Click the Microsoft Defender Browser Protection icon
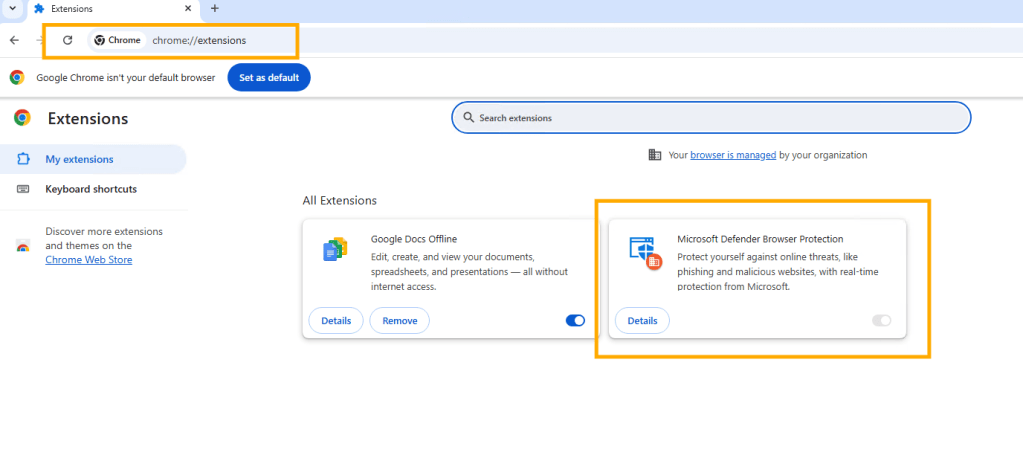Viewport: 1023px width, 458px height. point(645,252)
